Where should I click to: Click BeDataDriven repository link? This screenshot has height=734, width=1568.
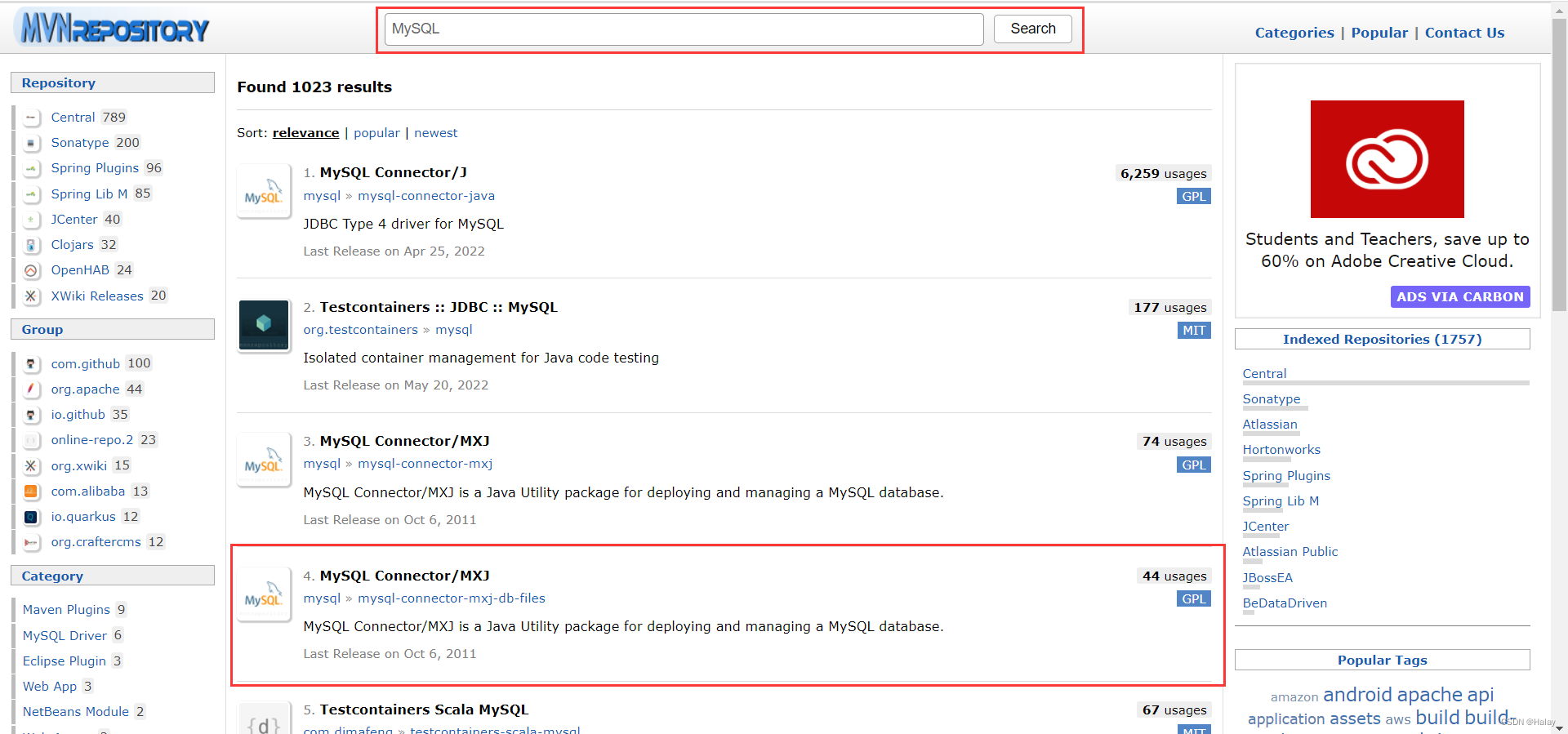click(1285, 603)
